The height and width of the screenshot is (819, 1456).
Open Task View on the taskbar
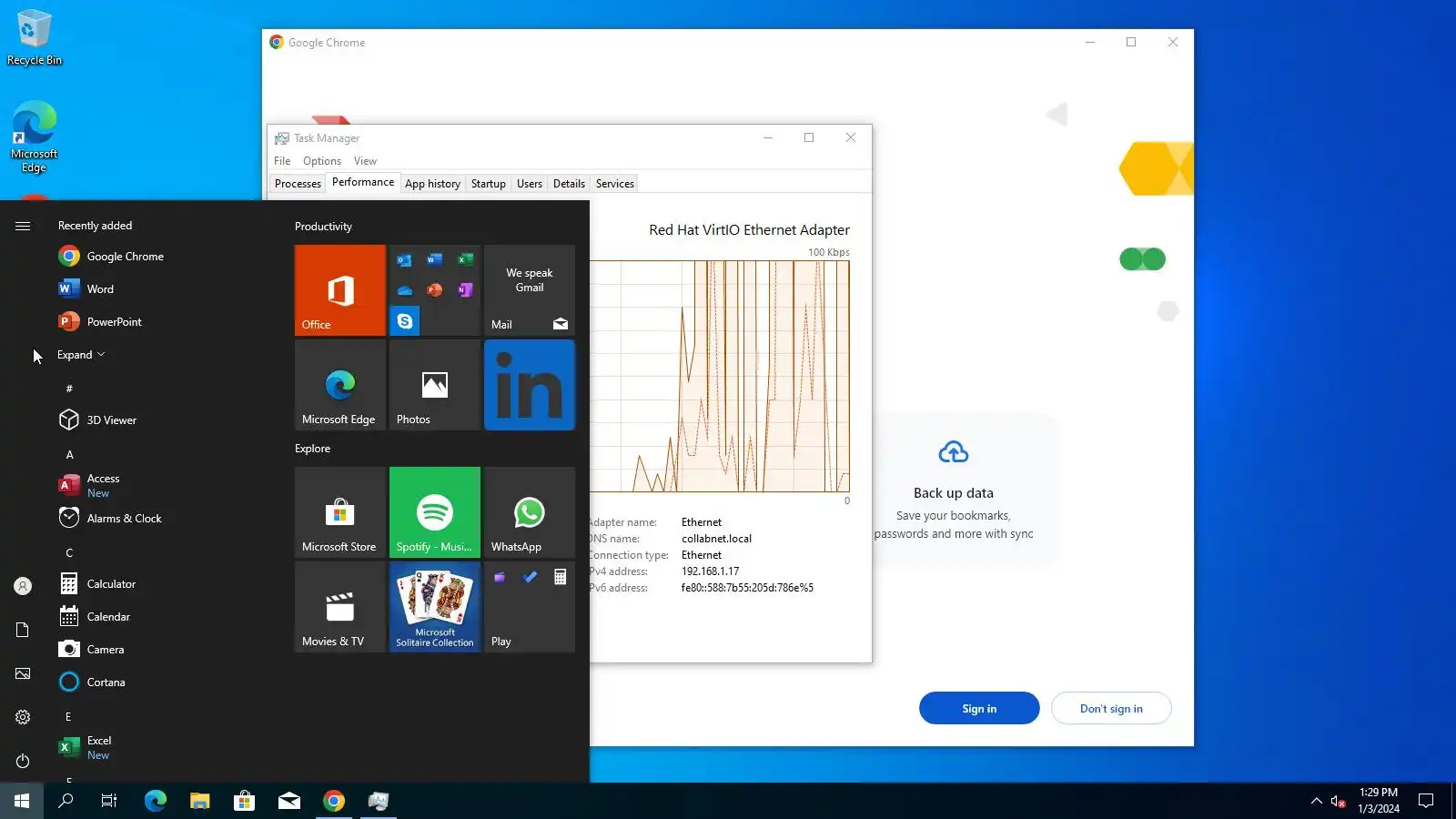click(x=109, y=801)
